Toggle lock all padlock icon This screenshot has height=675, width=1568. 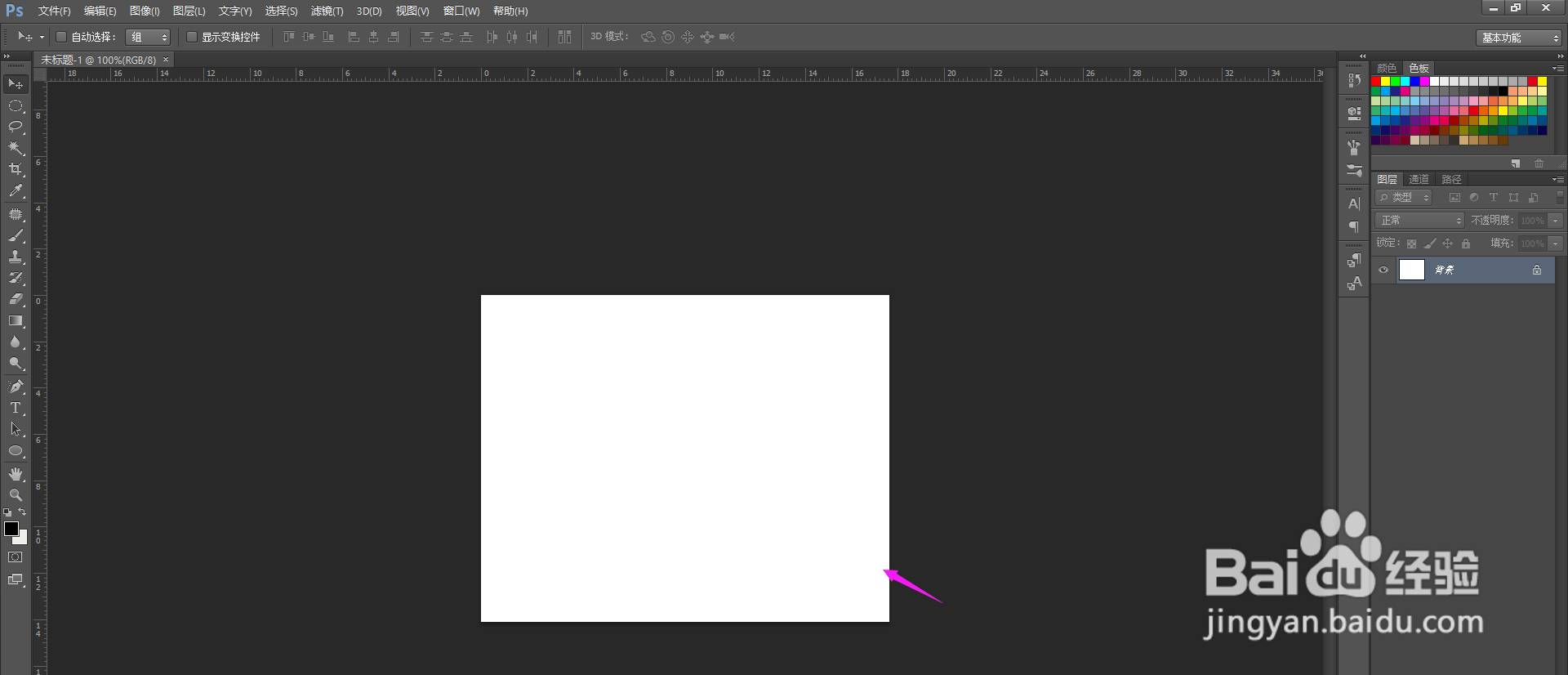[x=1466, y=244]
